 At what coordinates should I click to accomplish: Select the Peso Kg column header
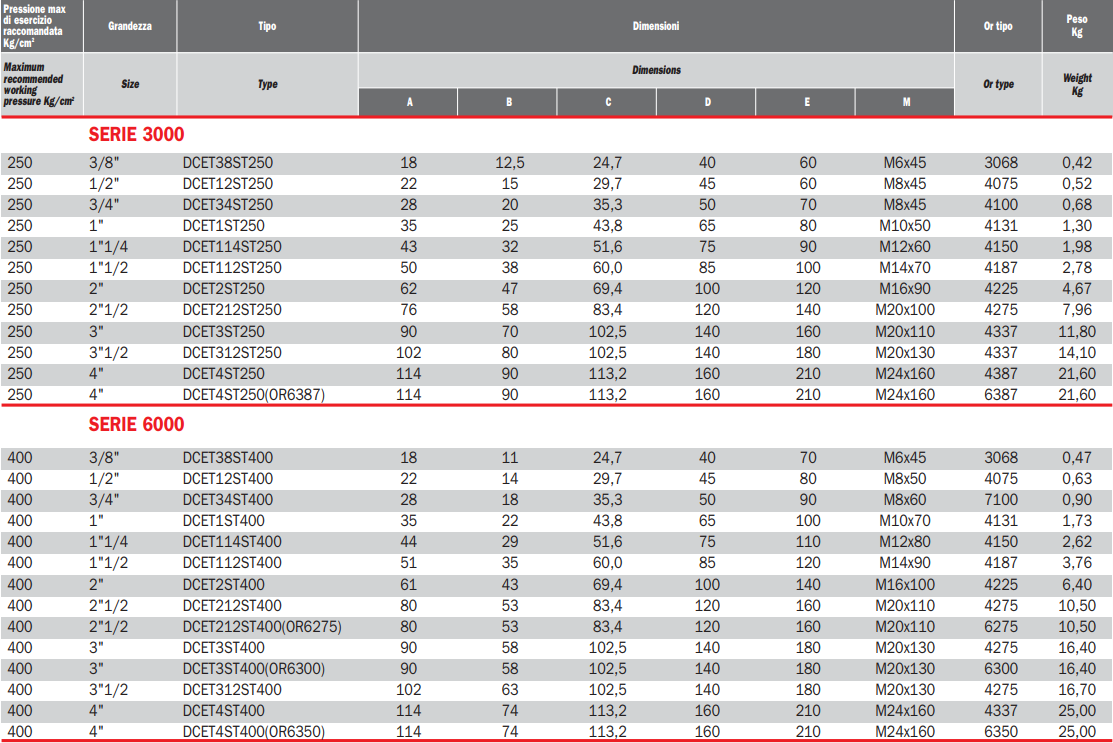[x=1077, y=26]
